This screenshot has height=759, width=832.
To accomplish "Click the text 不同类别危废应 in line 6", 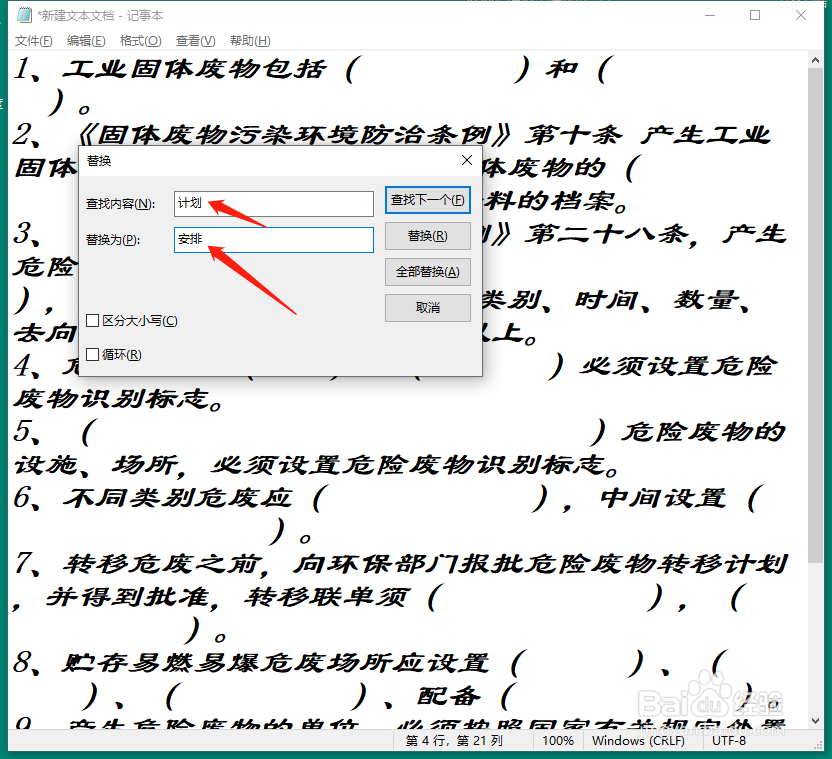I will coord(177,498).
